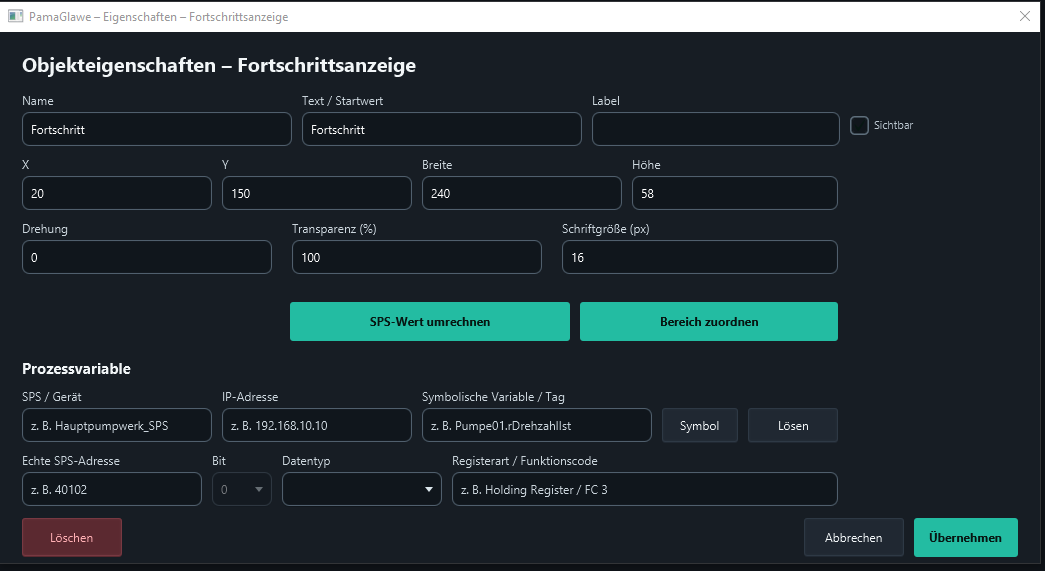Apply changes with Übernehmen
This screenshot has width=1045, height=571.
(x=966, y=538)
